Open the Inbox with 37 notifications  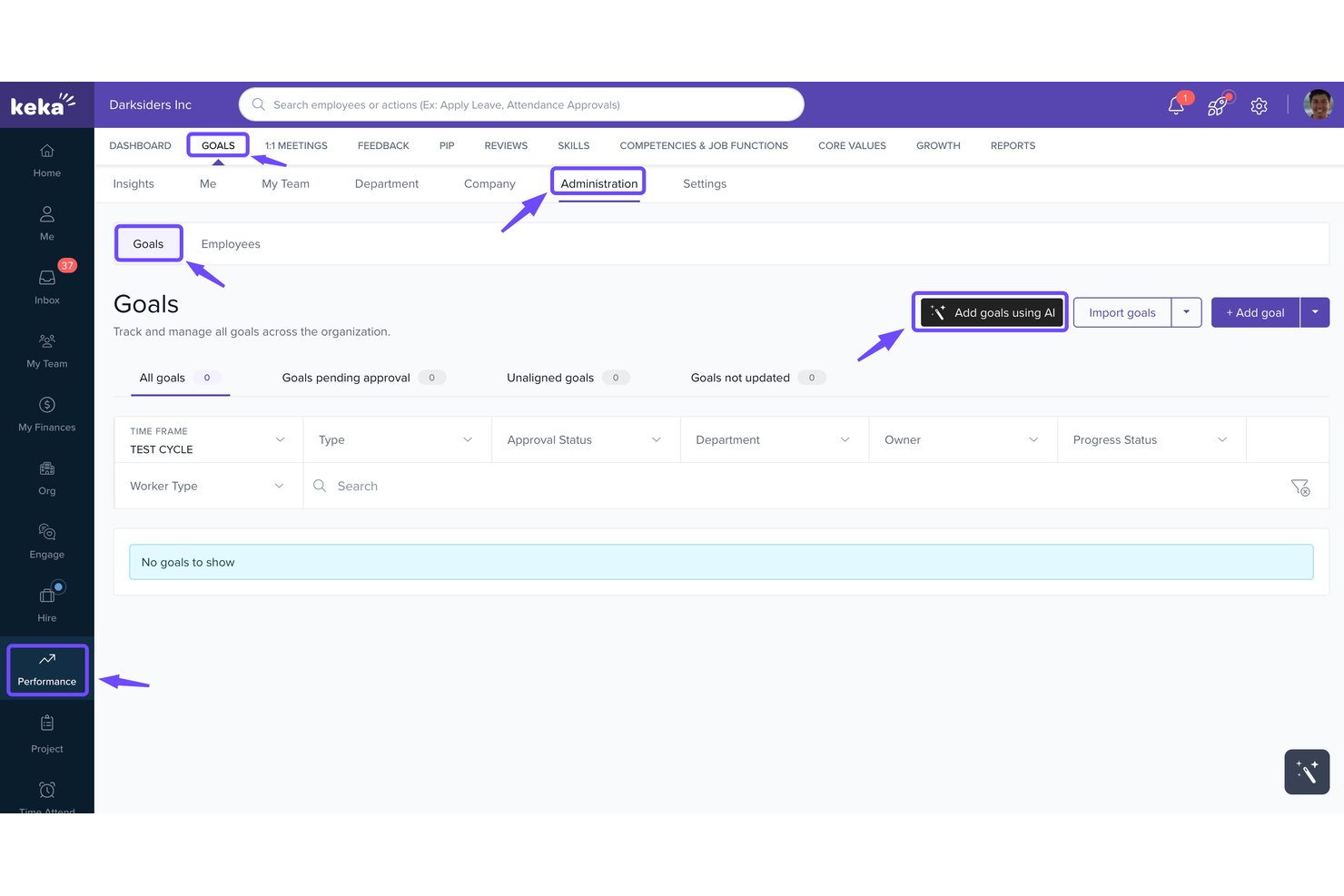tap(47, 285)
